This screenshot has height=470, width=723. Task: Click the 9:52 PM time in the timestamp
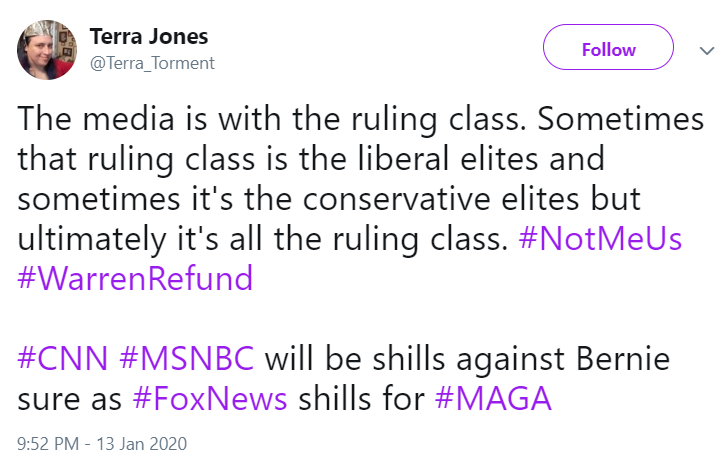pos(48,444)
